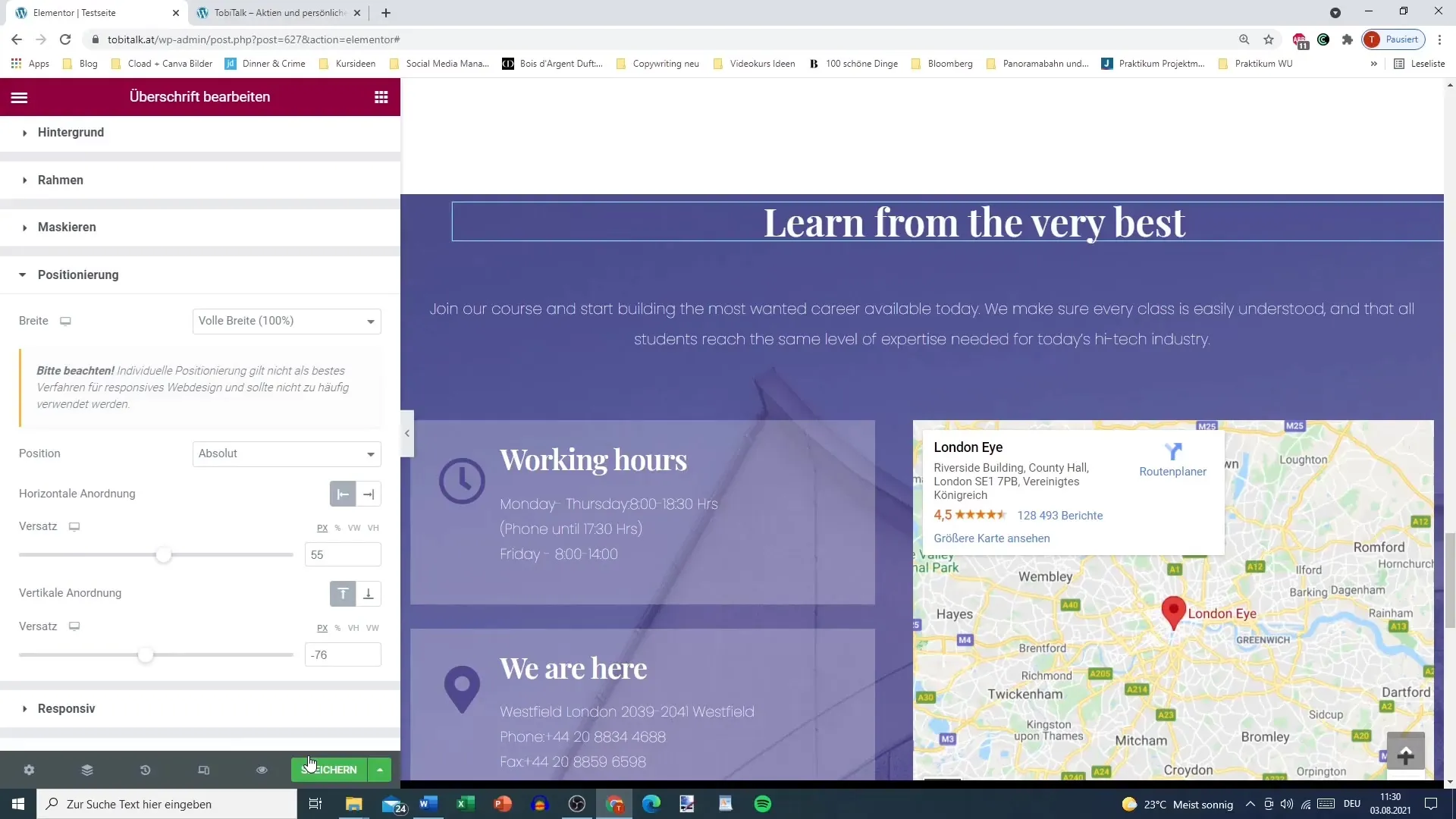Open the Elementor hamburger menu
This screenshot has width=1456, height=819.
point(20,97)
